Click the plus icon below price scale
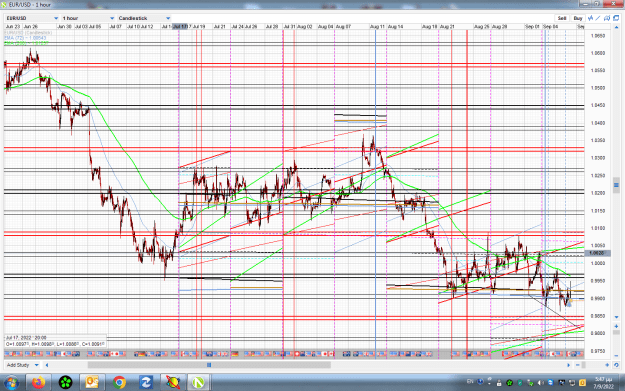Screen dimensions: 625x391 click(616, 326)
